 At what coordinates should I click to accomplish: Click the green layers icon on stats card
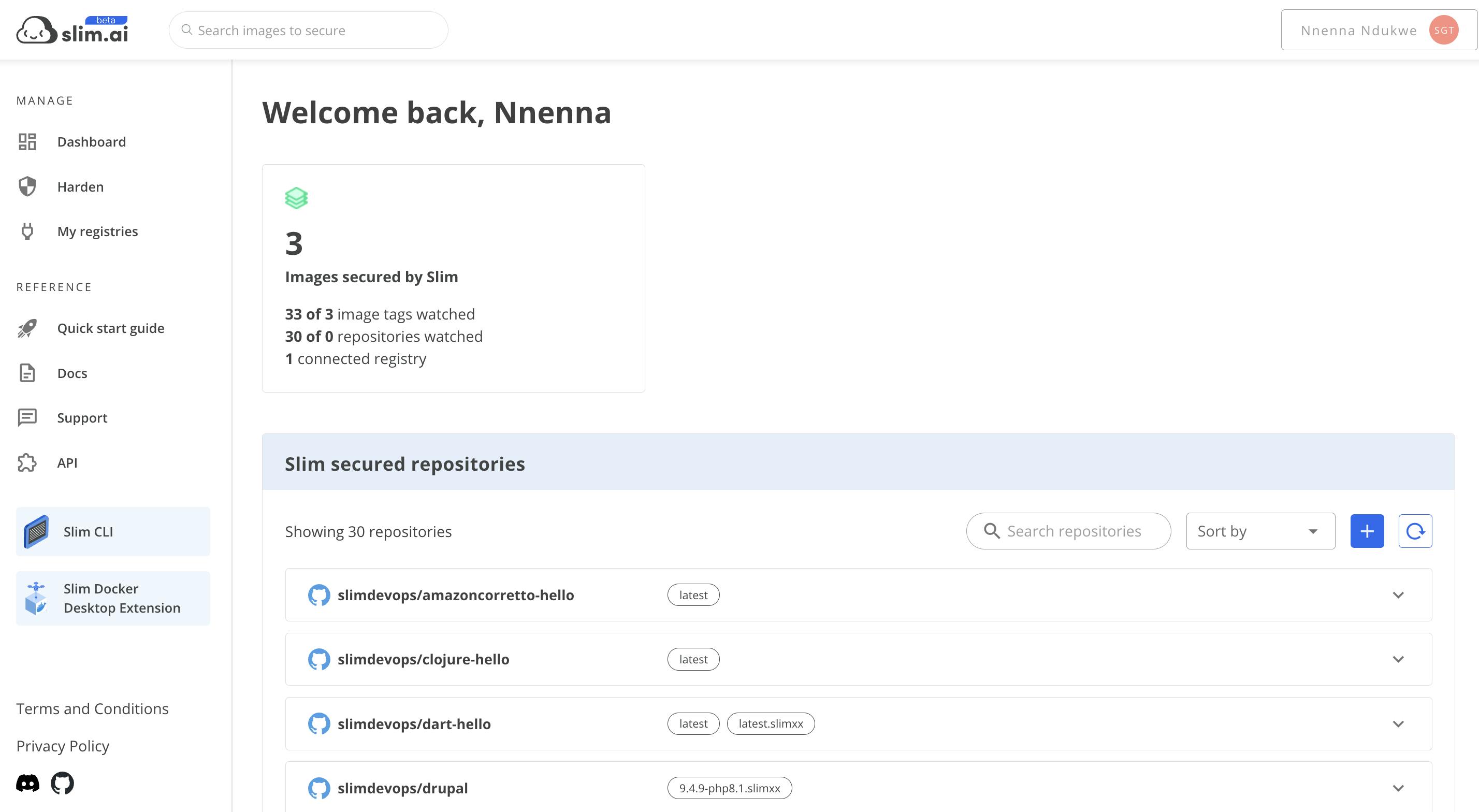pos(296,198)
